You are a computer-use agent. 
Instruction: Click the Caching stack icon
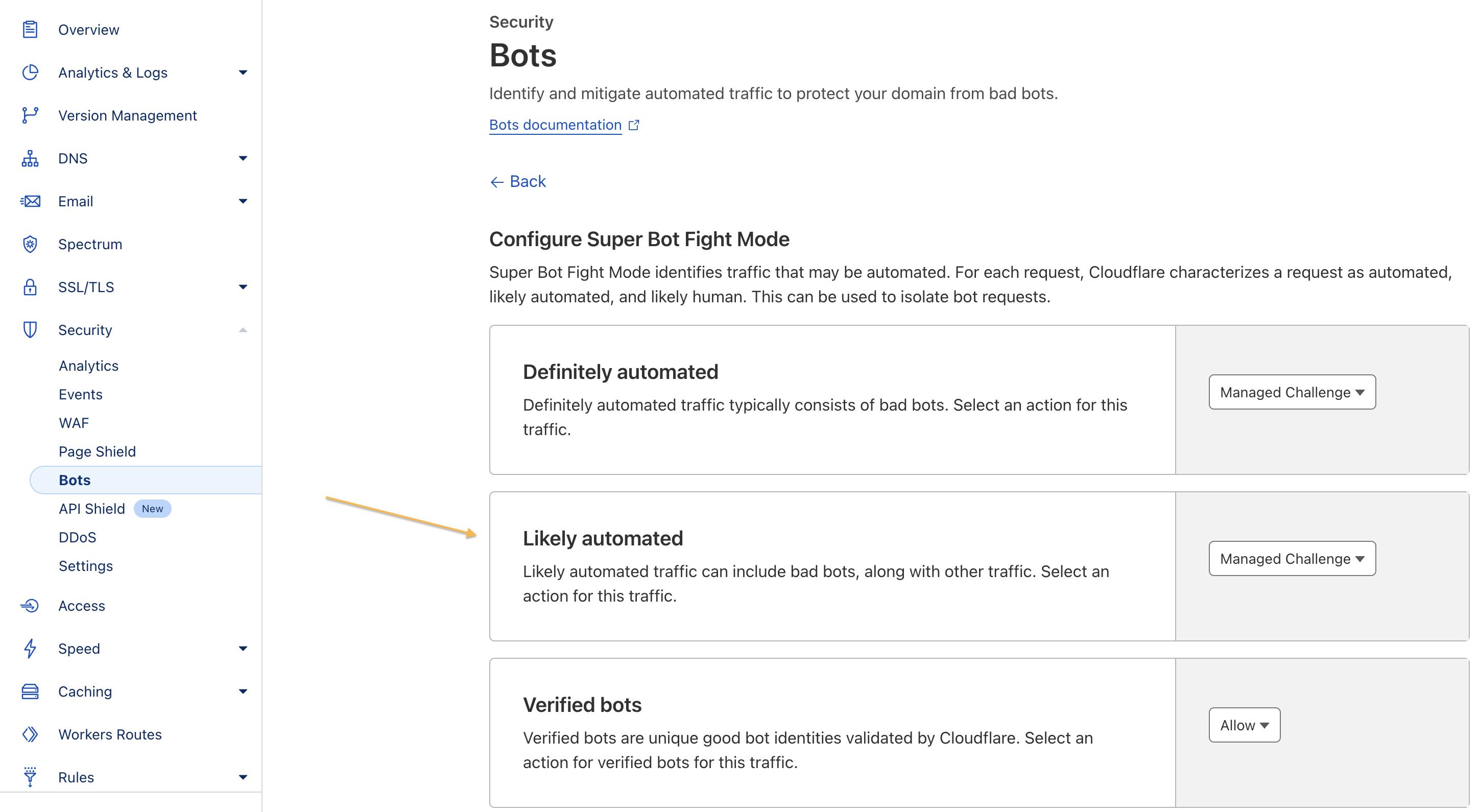30,691
